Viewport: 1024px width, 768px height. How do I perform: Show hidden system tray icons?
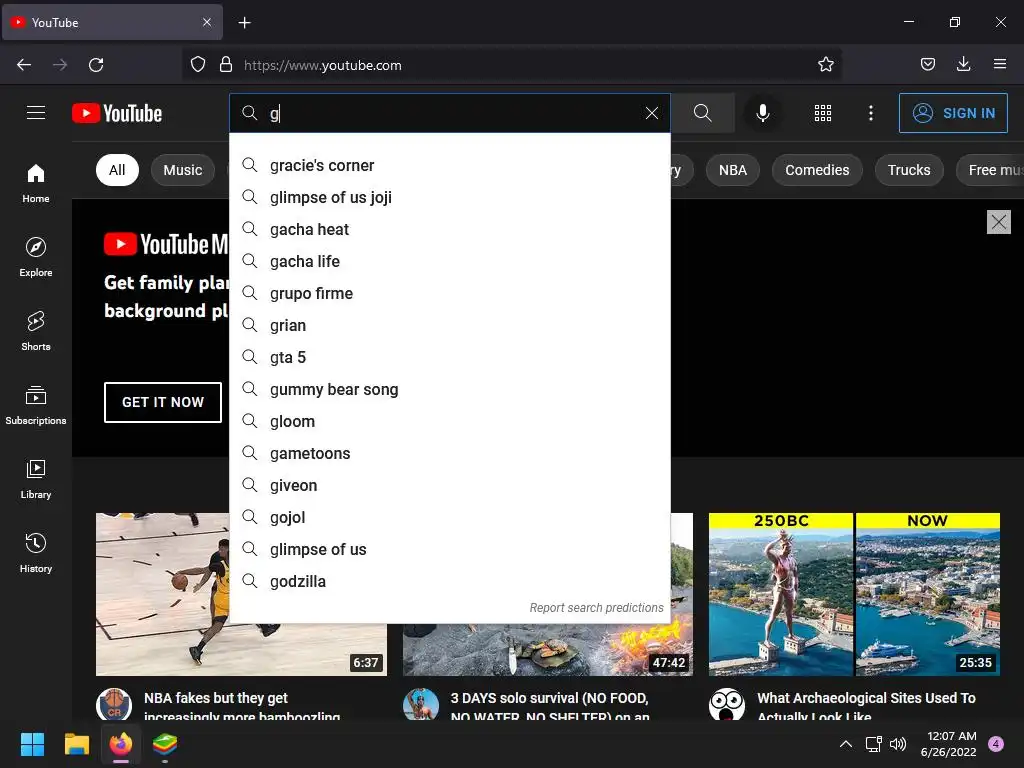click(846, 744)
